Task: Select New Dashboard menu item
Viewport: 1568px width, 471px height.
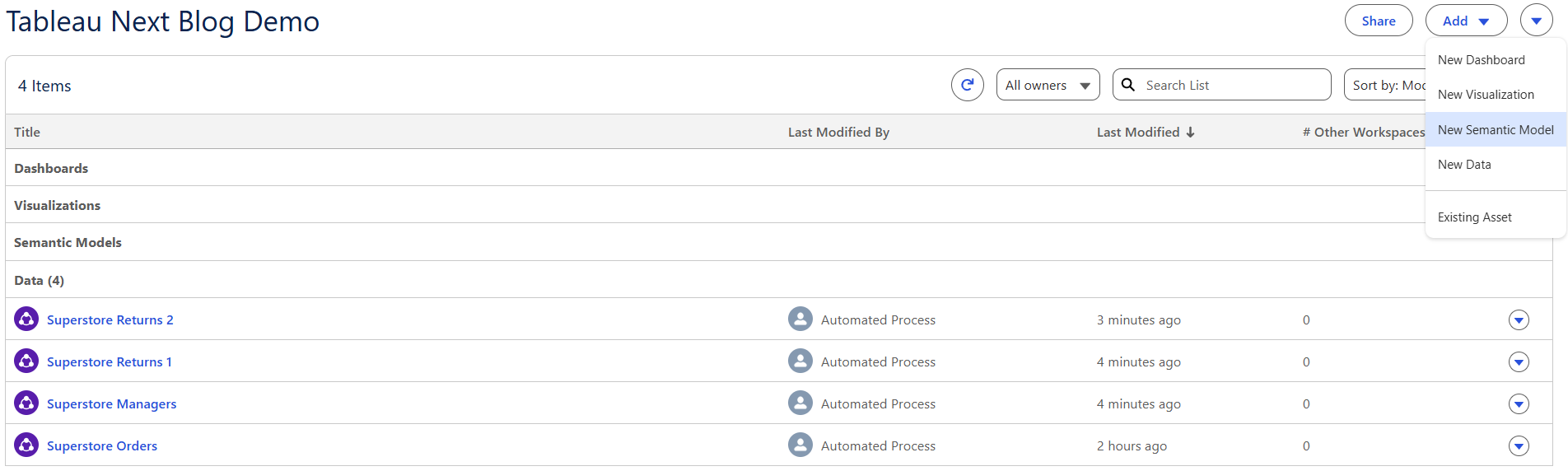Action: click(x=1496, y=60)
